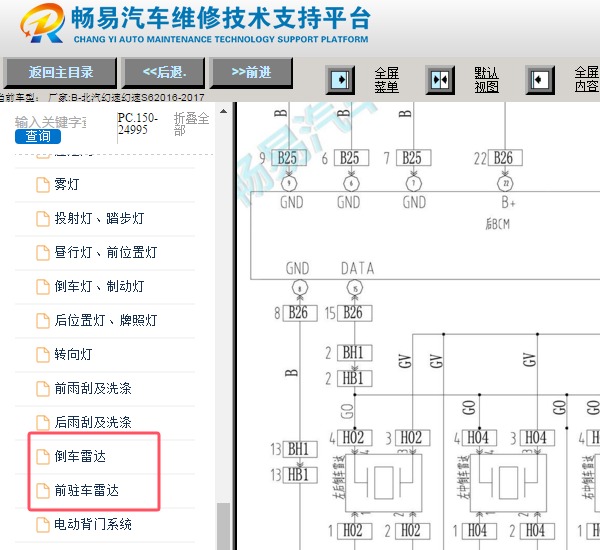Click the document icon beside 电动背门系统
This screenshot has width=600, height=550.
coord(43,525)
